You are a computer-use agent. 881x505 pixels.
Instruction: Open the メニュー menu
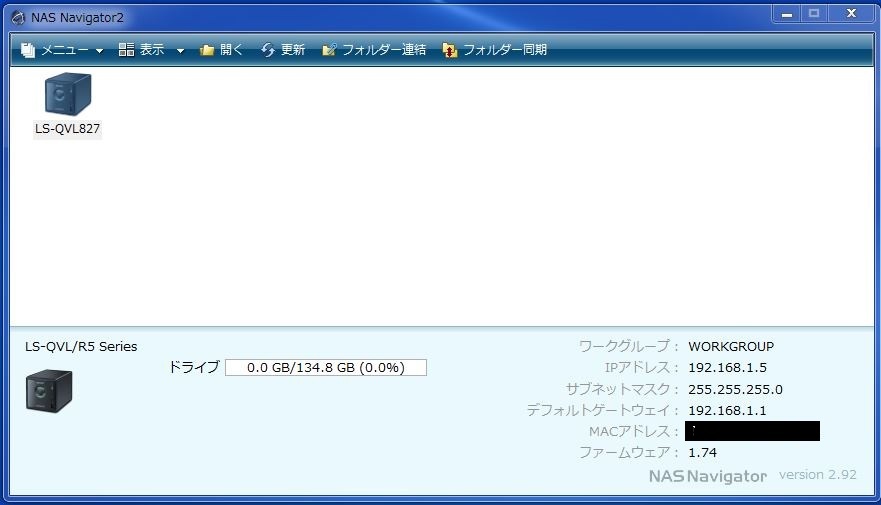[62, 50]
